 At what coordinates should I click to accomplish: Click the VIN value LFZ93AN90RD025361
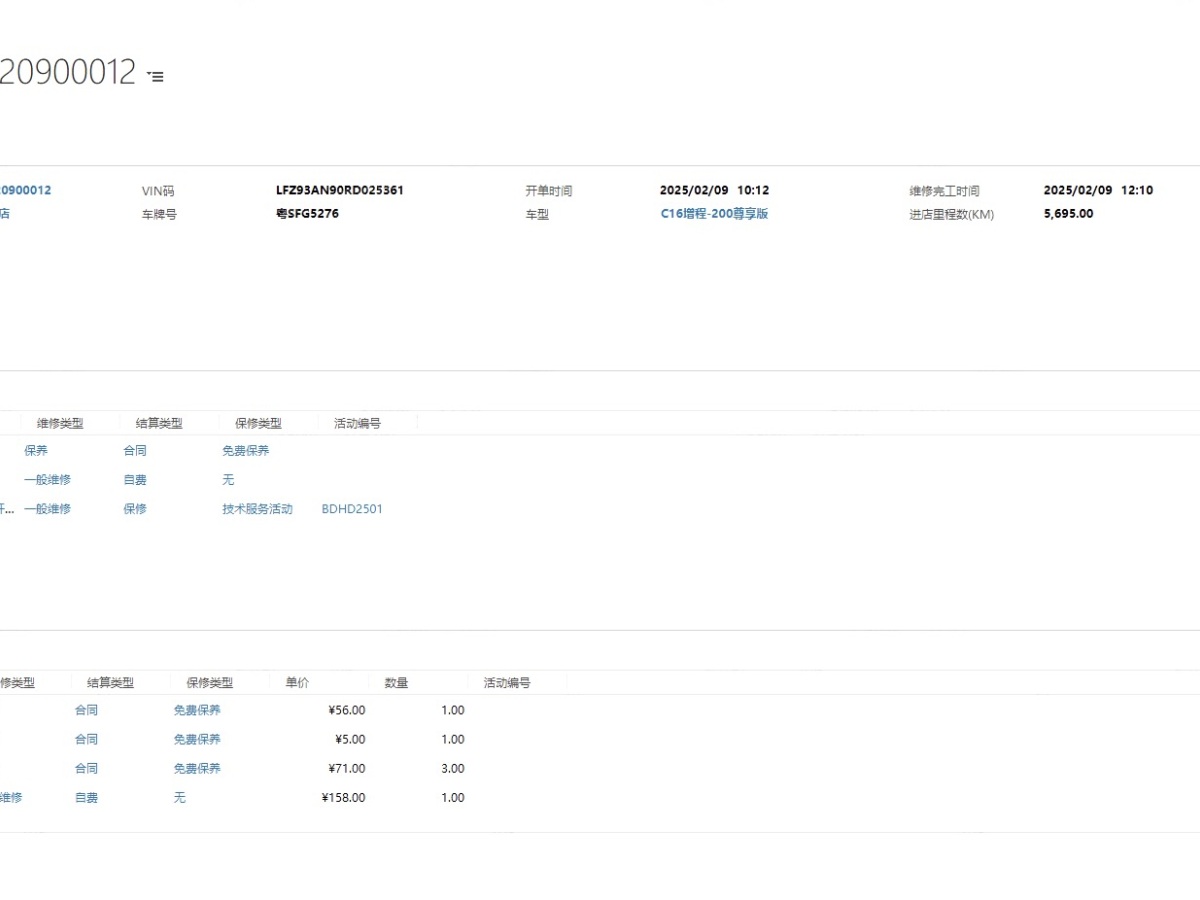pos(340,190)
